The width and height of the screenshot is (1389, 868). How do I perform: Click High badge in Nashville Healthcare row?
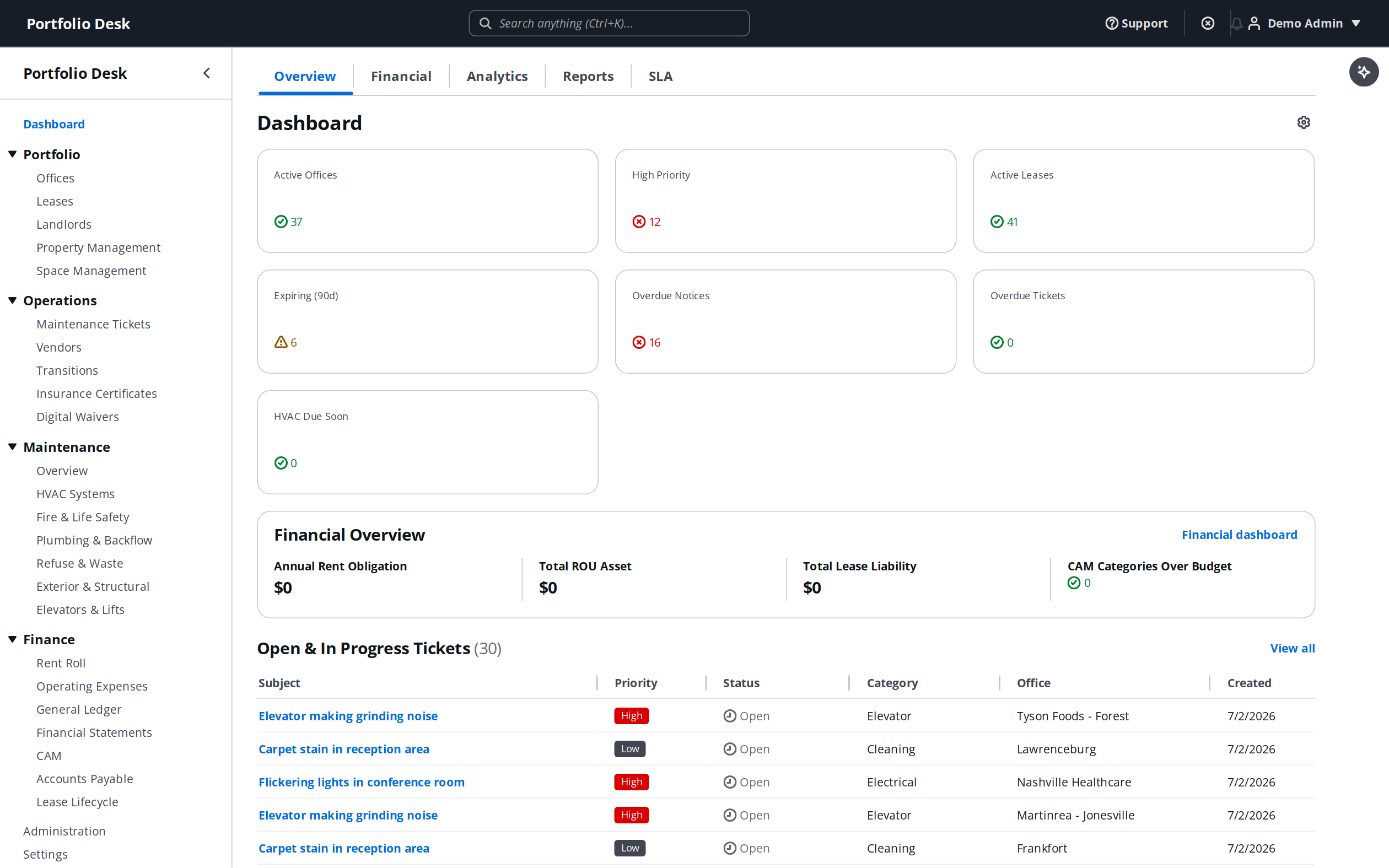(x=631, y=782)
